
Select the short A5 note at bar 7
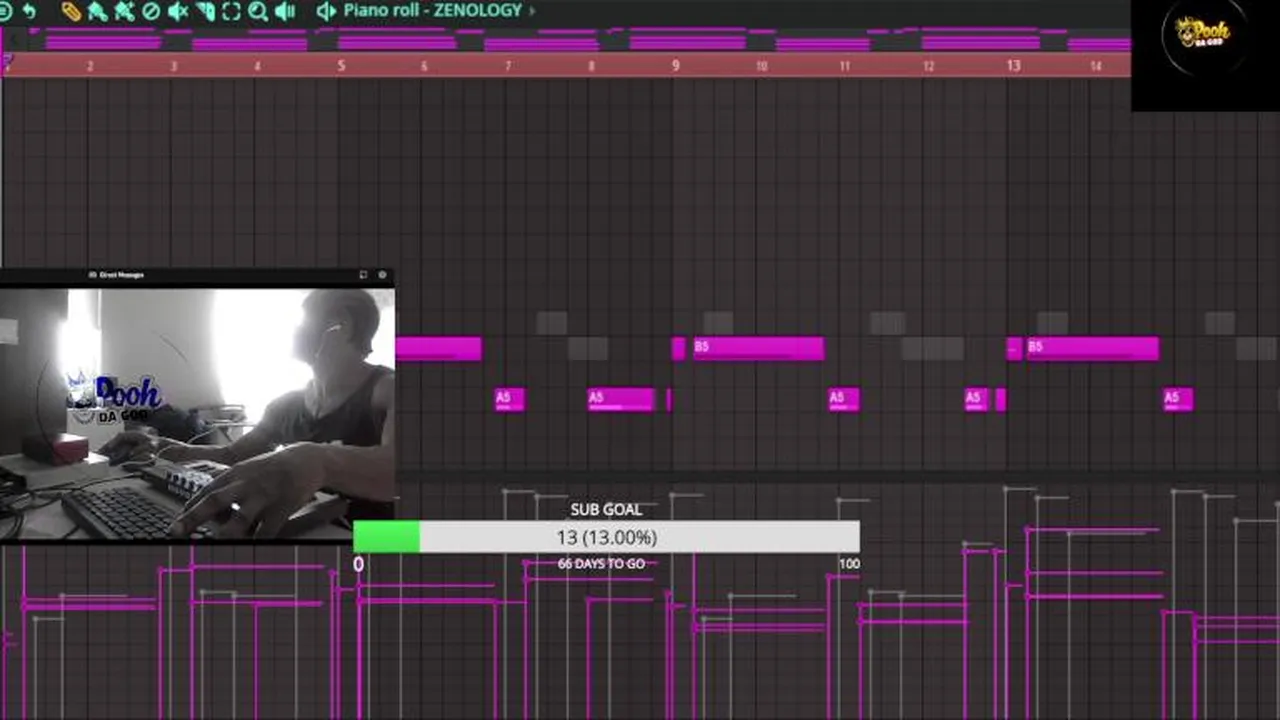[x=509, y=399]
